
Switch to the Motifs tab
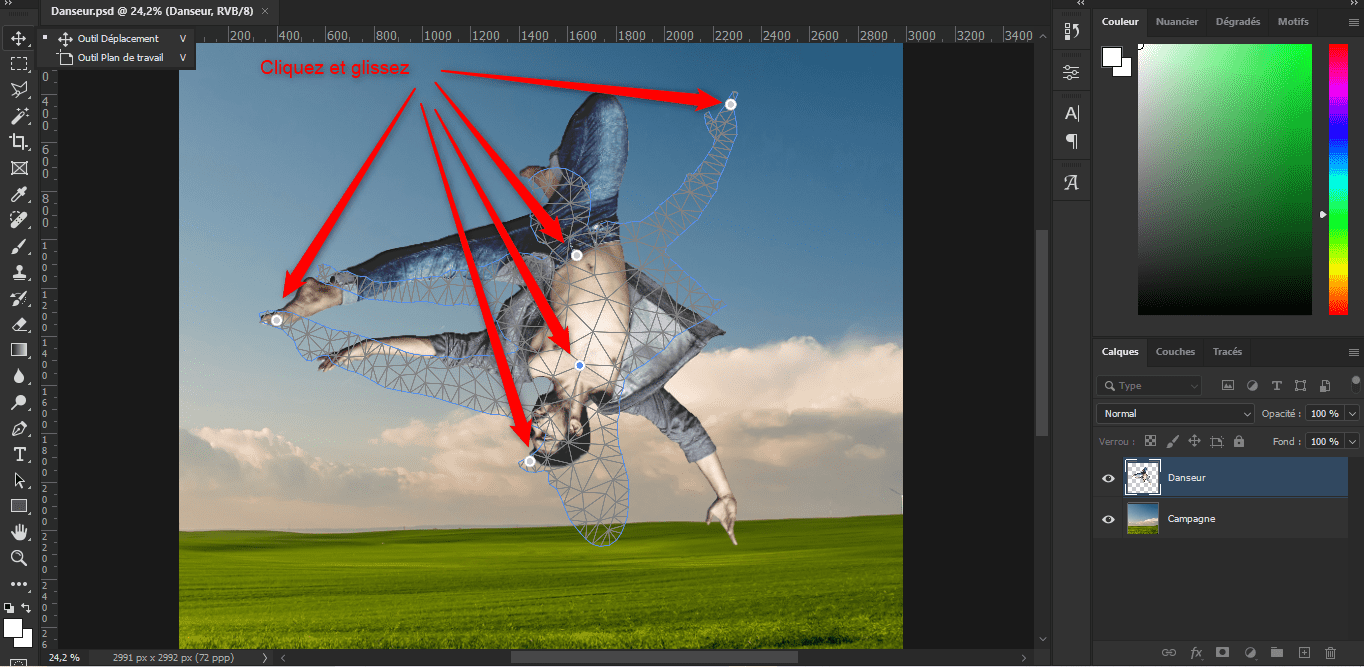(1293, 21)
